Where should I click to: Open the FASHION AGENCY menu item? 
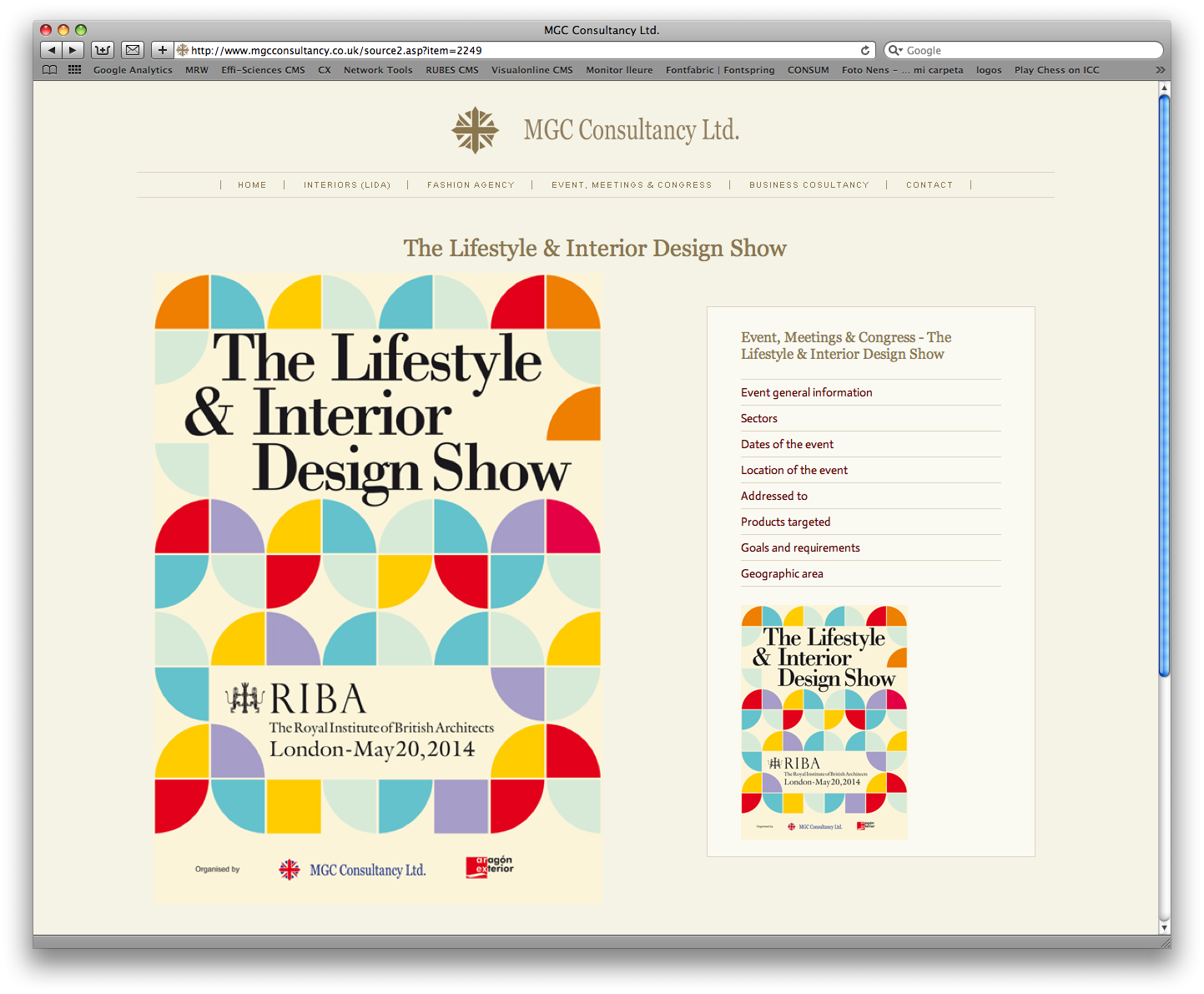point(471,185)
